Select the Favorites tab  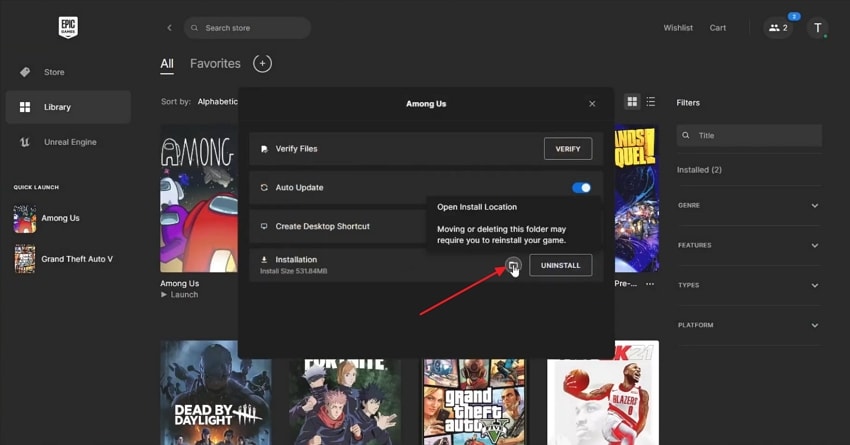215,63
